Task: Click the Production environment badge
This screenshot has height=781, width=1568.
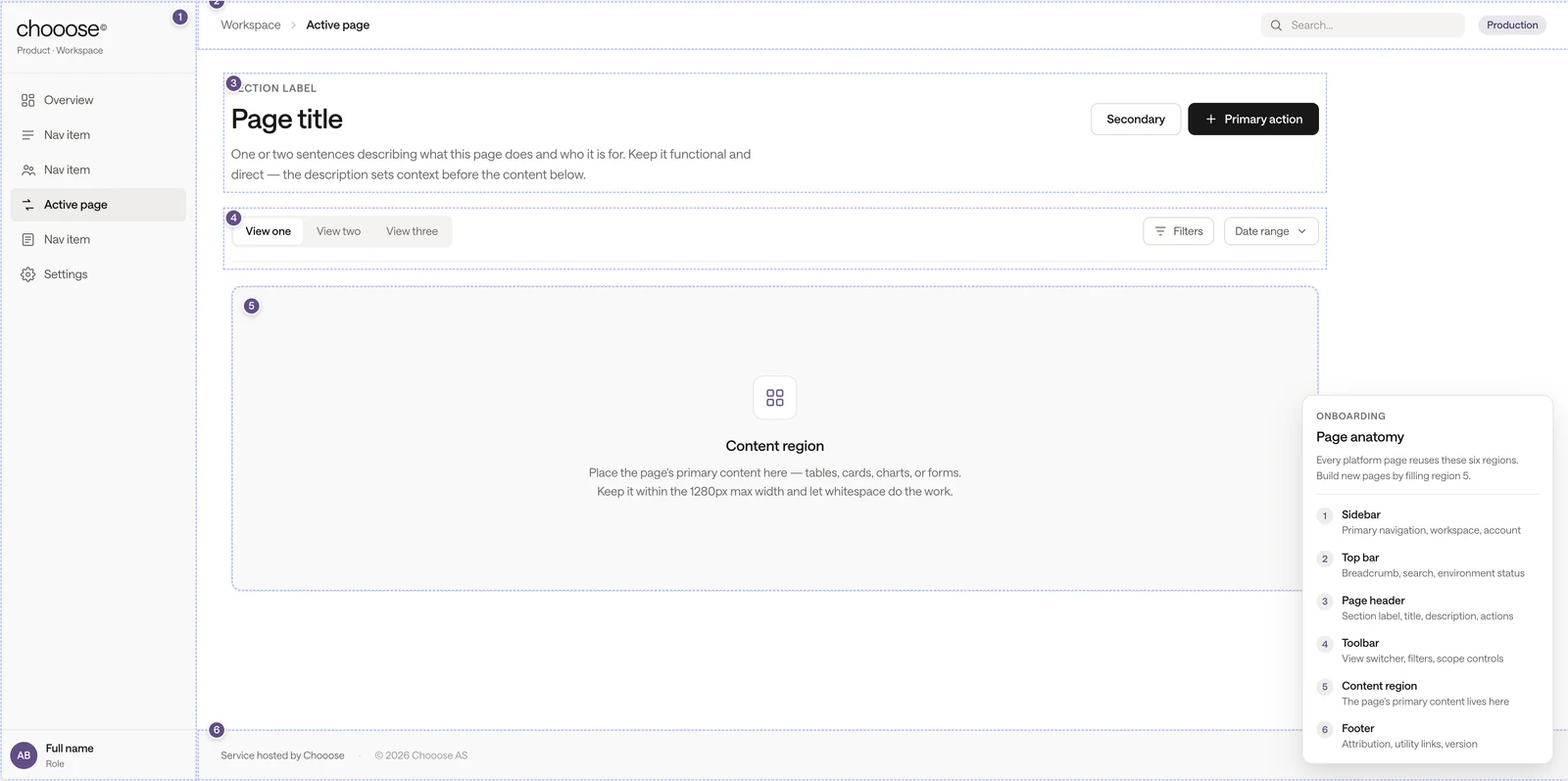Action: click(x=1512, y=25)
